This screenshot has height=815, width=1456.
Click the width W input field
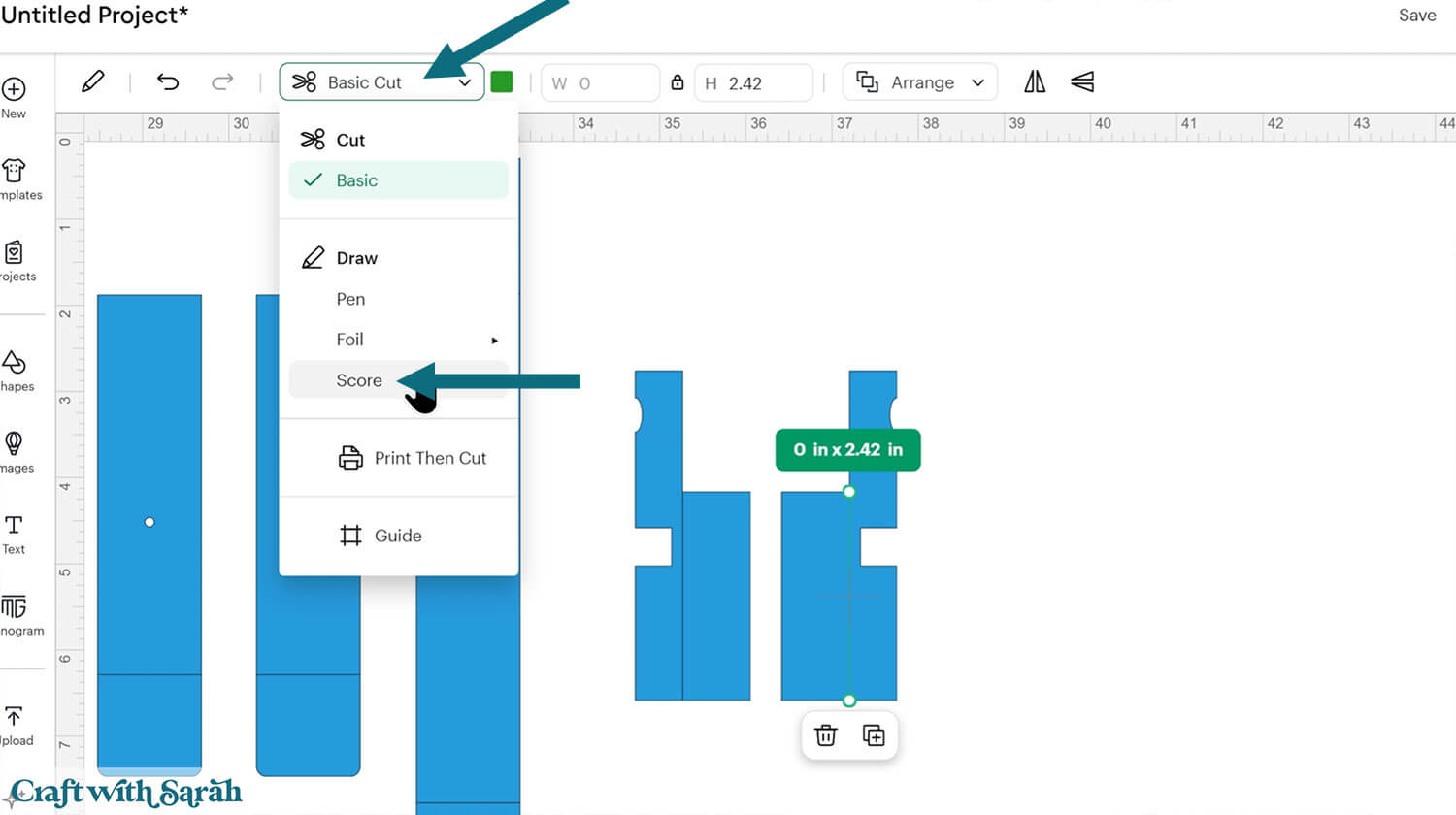click(x=601, y=82)
